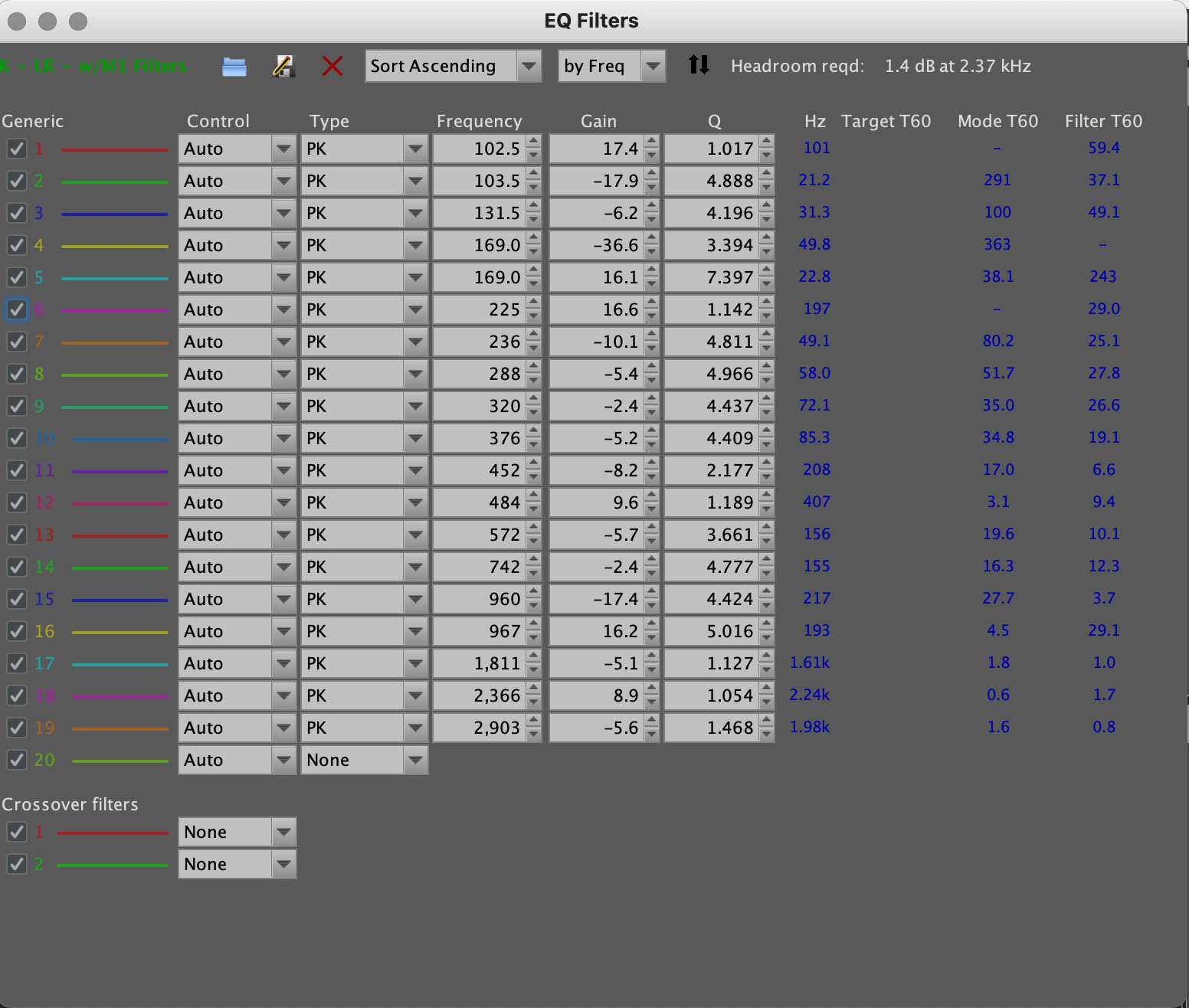
Task: Open the Type dropdown for filter 20
Action: tap(414, 760)
